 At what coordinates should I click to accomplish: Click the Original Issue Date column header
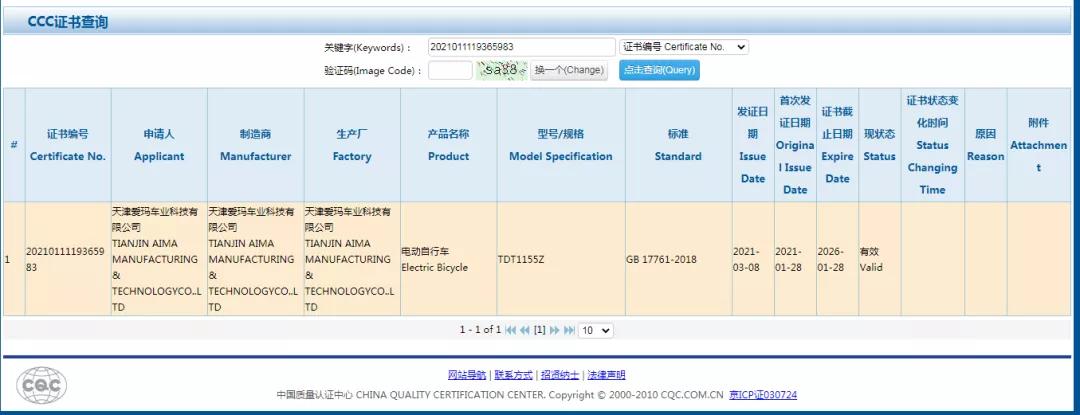(x=795, y=145)
